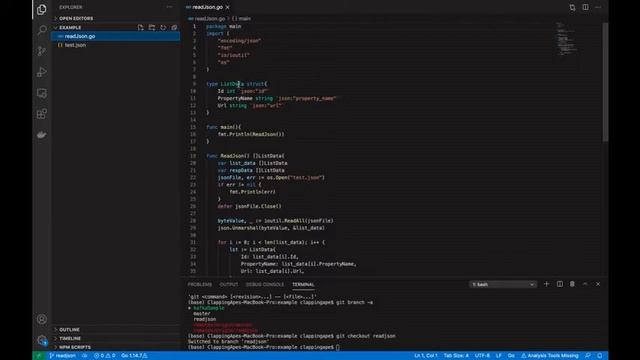Open Explorer panel more actions ellipsis

tap(169, 7)
